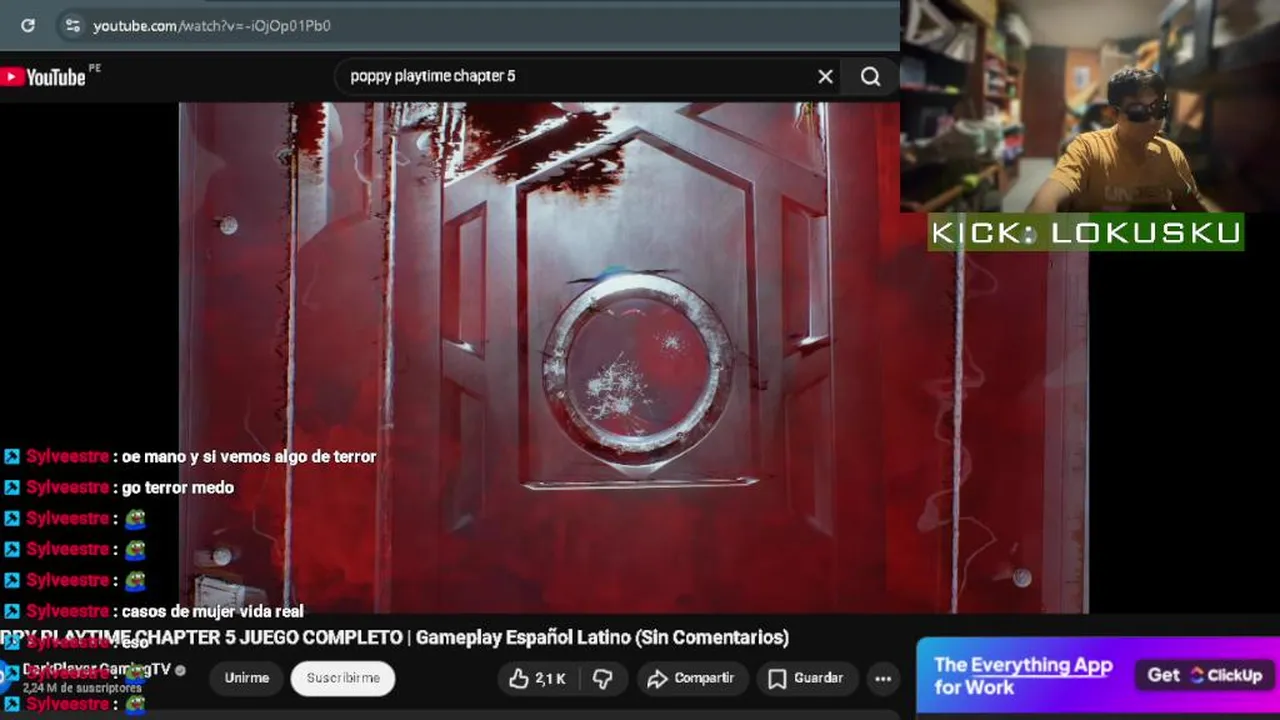1280x720 pixels.
Task: Go to YouTube home via logo
Action: [43, 77]
